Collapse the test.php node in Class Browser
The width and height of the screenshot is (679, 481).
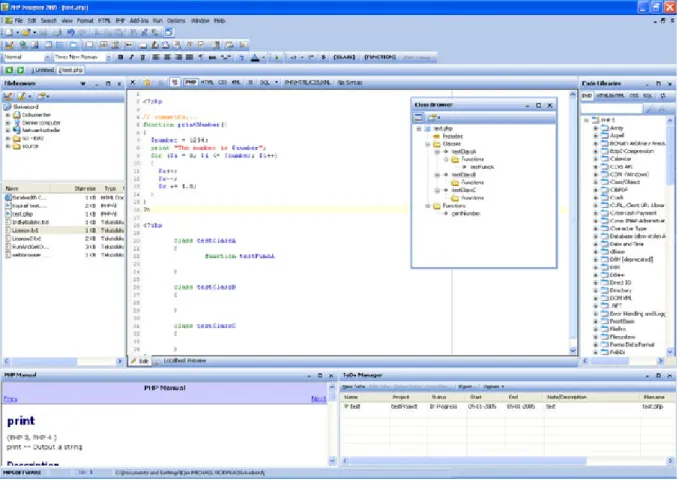click(x=419, y=129)
